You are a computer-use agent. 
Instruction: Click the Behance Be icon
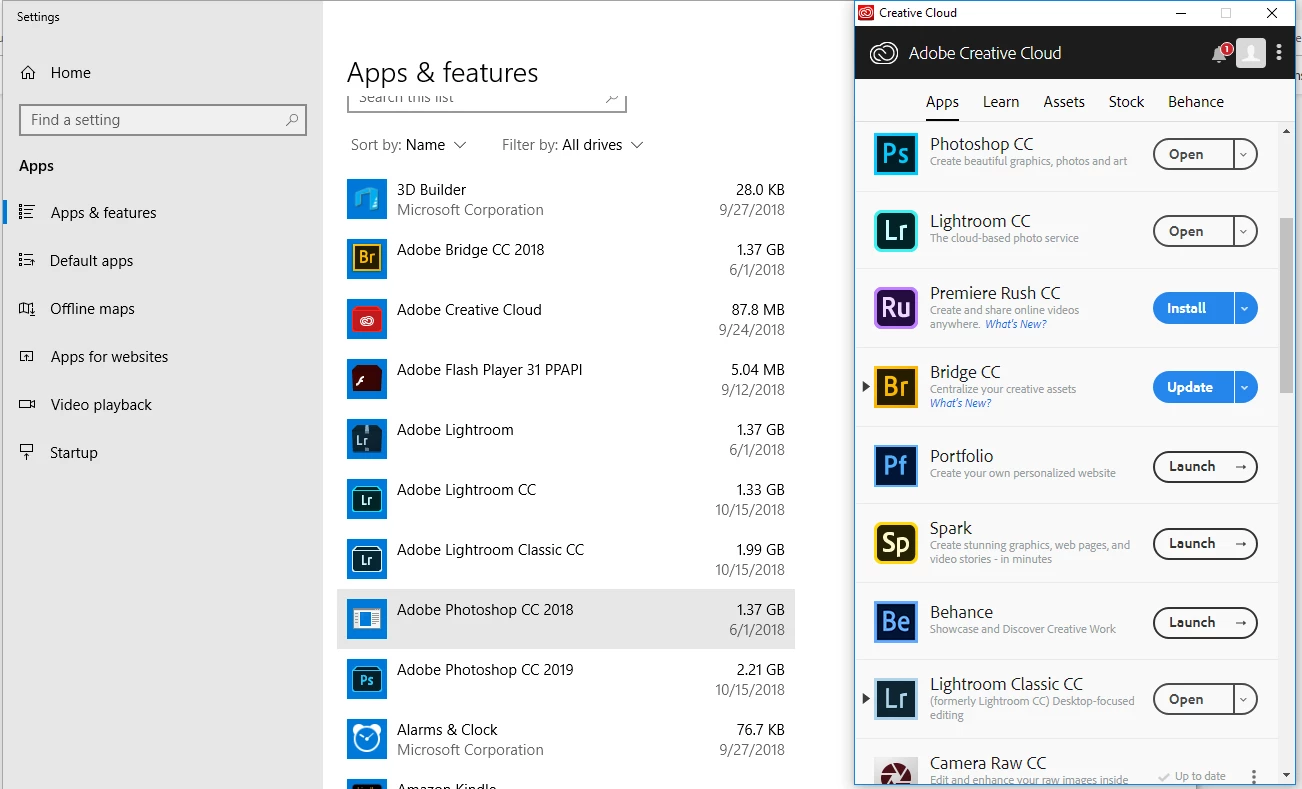[896, 622]
